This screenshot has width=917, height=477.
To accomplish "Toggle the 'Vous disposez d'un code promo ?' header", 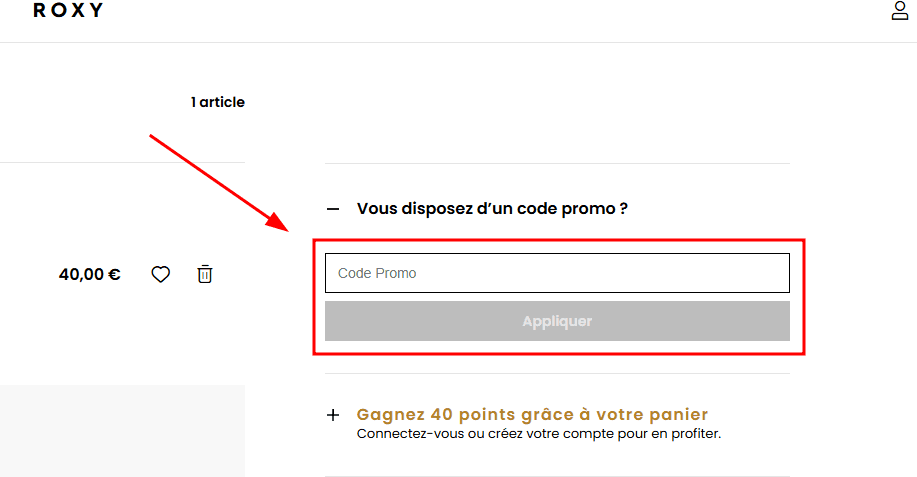I will coord(492,209).
